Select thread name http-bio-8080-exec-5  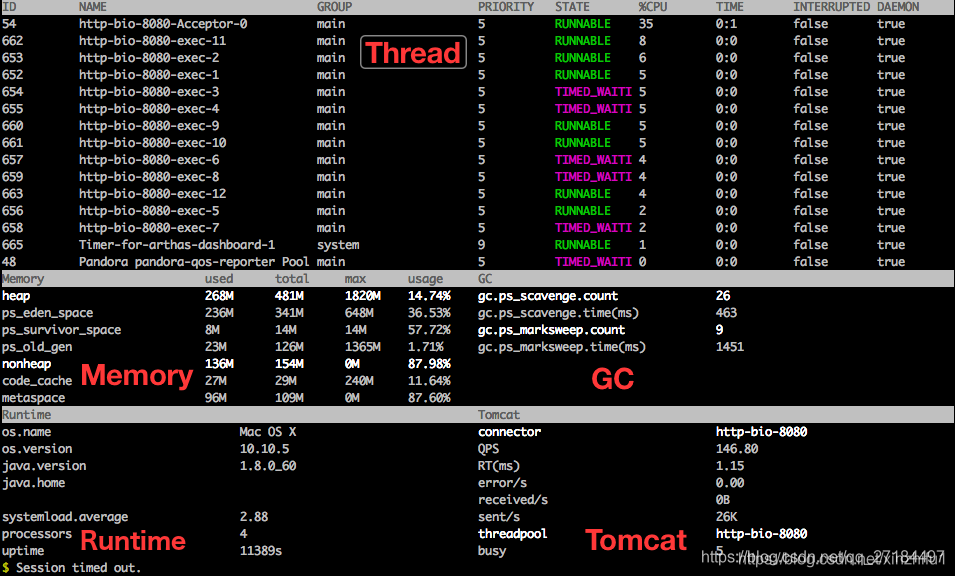[x=149, y=211]
